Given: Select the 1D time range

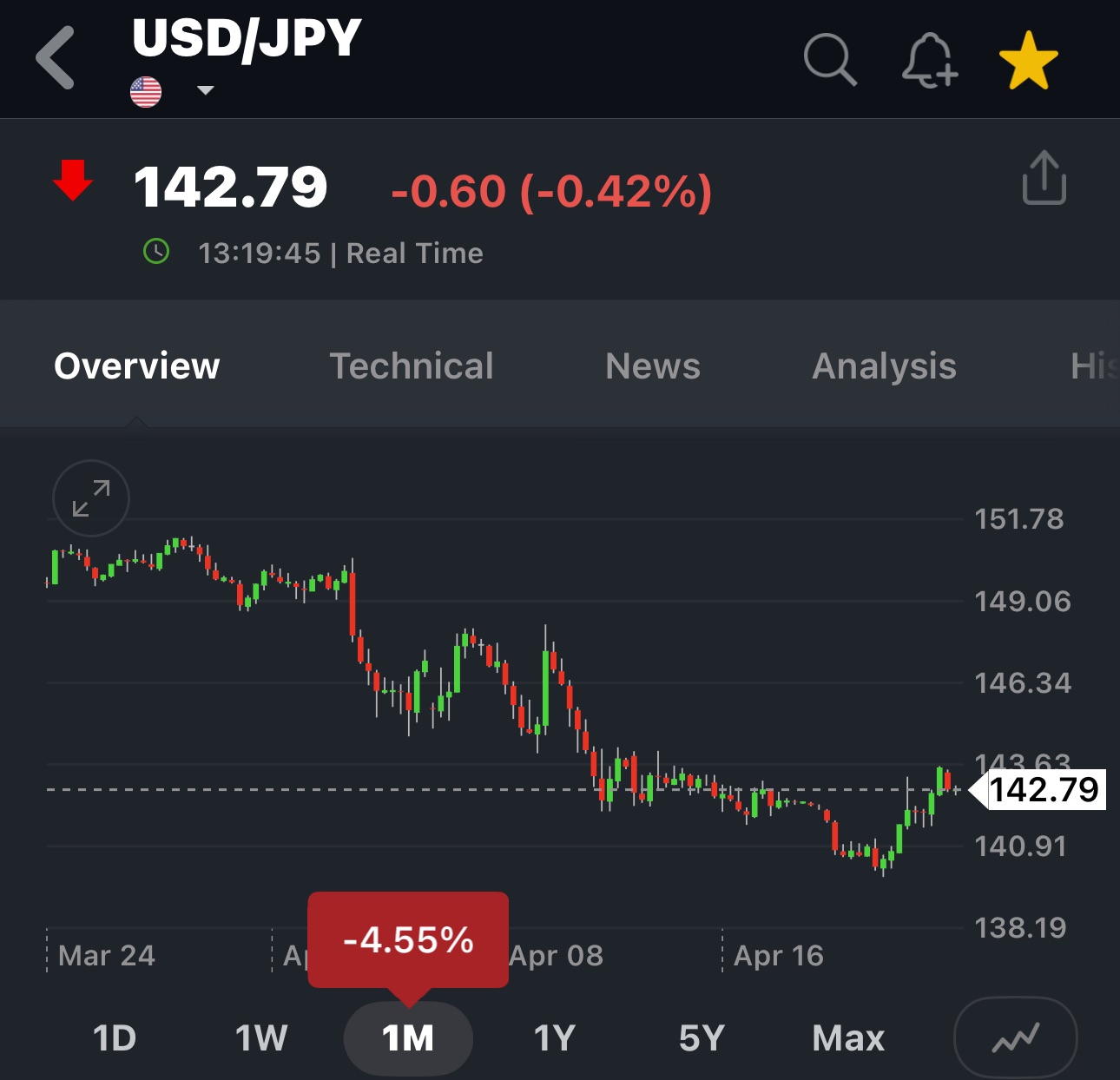Looking at the screenshot, I should click(x=115, y=1037).
